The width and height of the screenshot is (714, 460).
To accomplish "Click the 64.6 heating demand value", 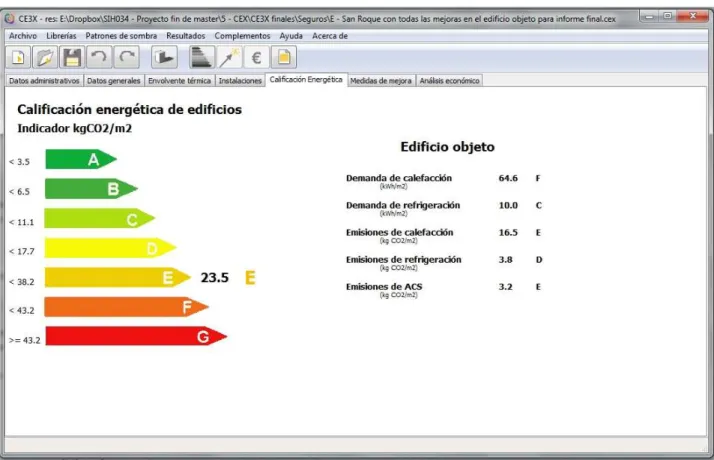I will (508, 178).
